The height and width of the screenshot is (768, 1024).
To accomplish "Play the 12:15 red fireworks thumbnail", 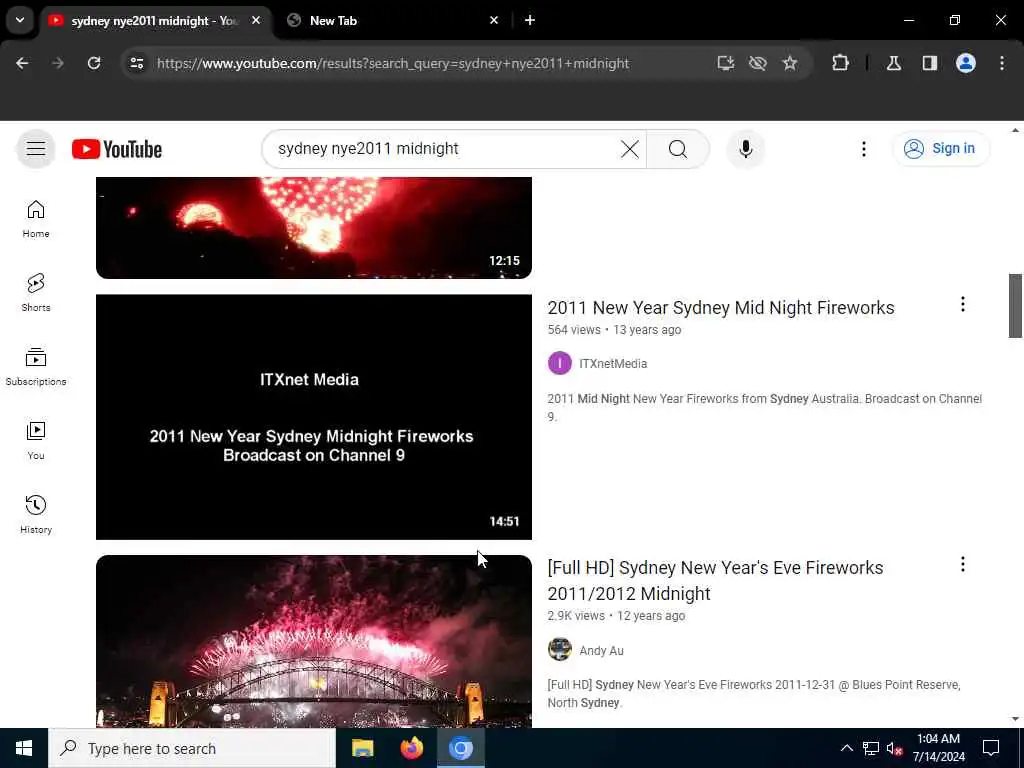I will click(x=313, y=227).
